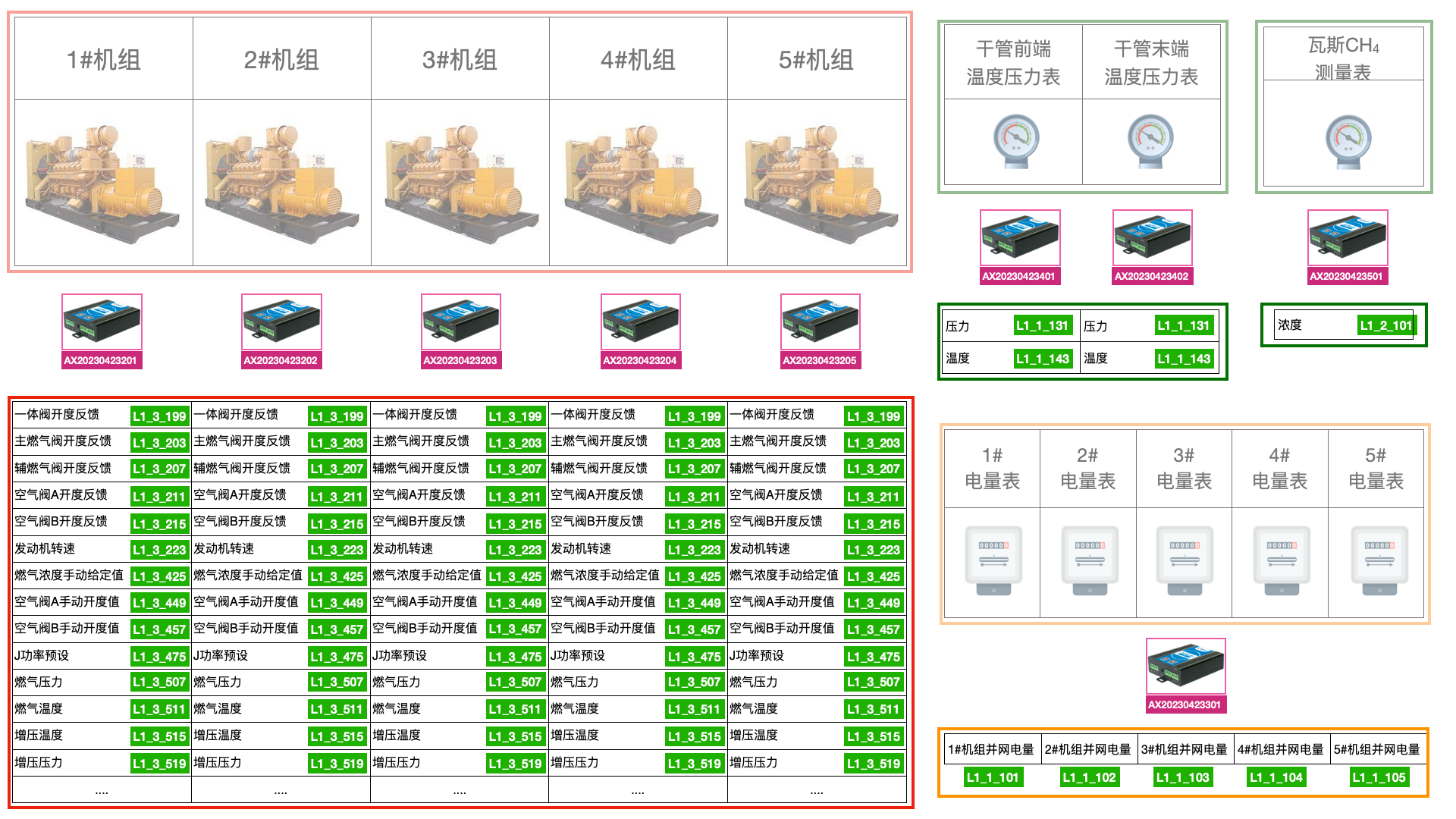Screen dimensions: 1456x819
Task: Select the AX20230423401 gateway icon
Action: coord(1020,239)
